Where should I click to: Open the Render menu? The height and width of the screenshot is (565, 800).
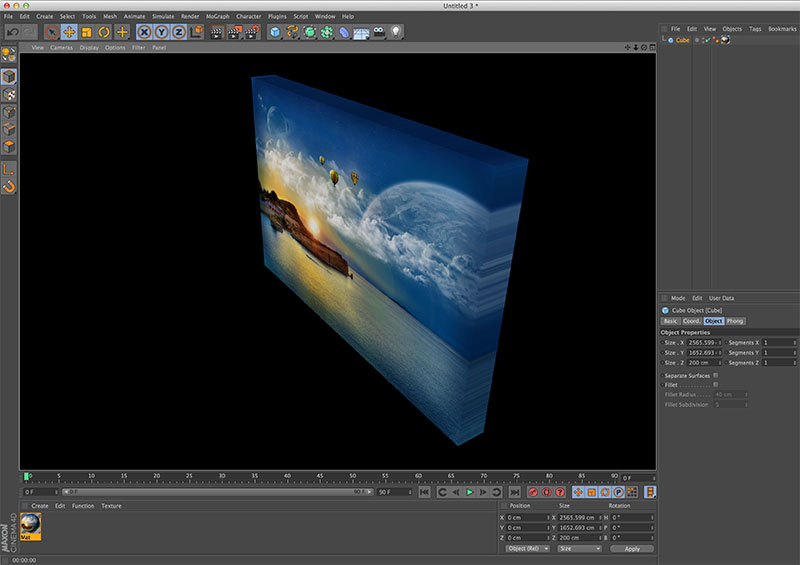(x=190, y=16)
